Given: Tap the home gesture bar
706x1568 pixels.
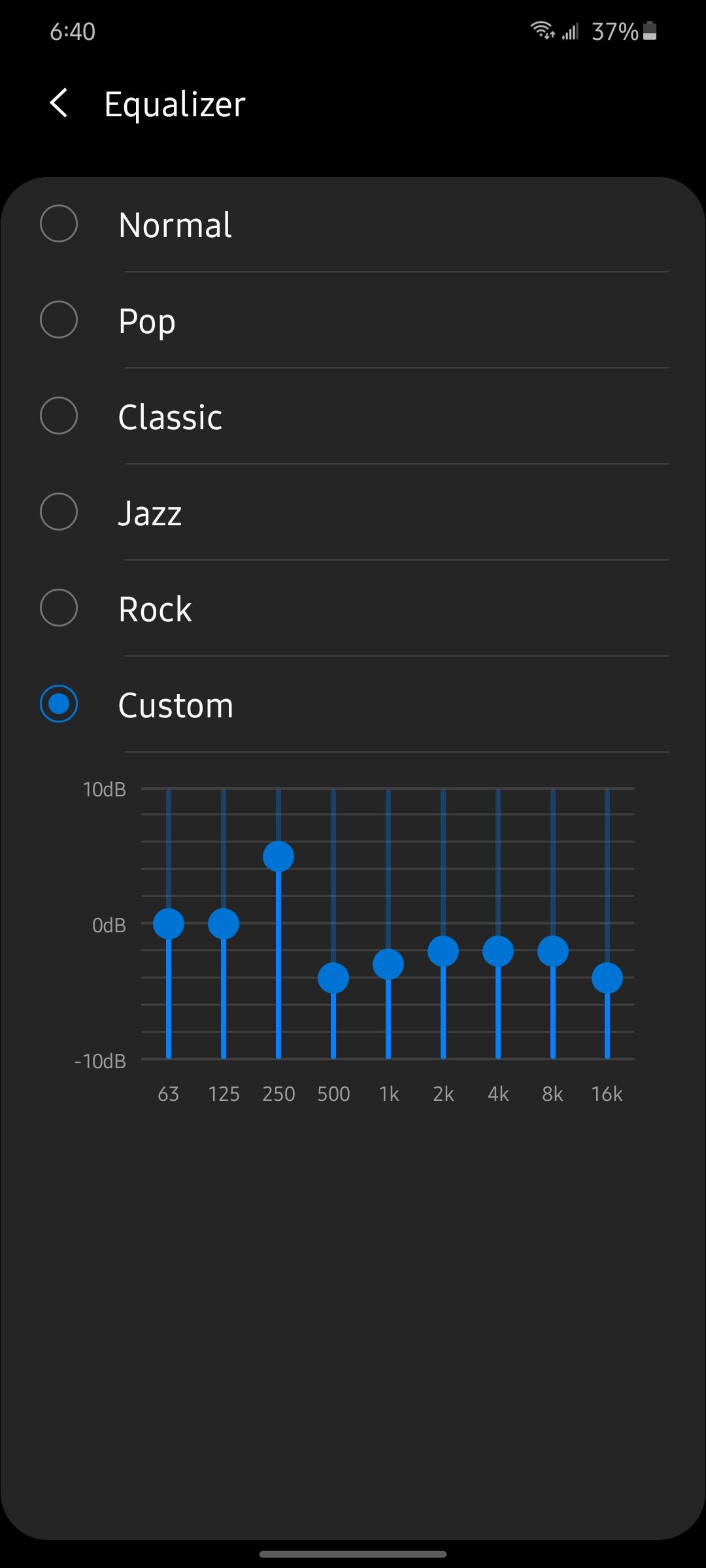Looking at the screenshot, I should 353,1554.
